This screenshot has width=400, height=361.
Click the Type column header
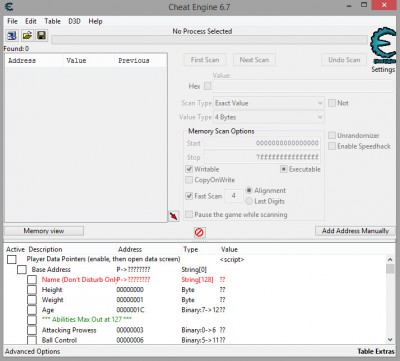[x=191, y=249]
